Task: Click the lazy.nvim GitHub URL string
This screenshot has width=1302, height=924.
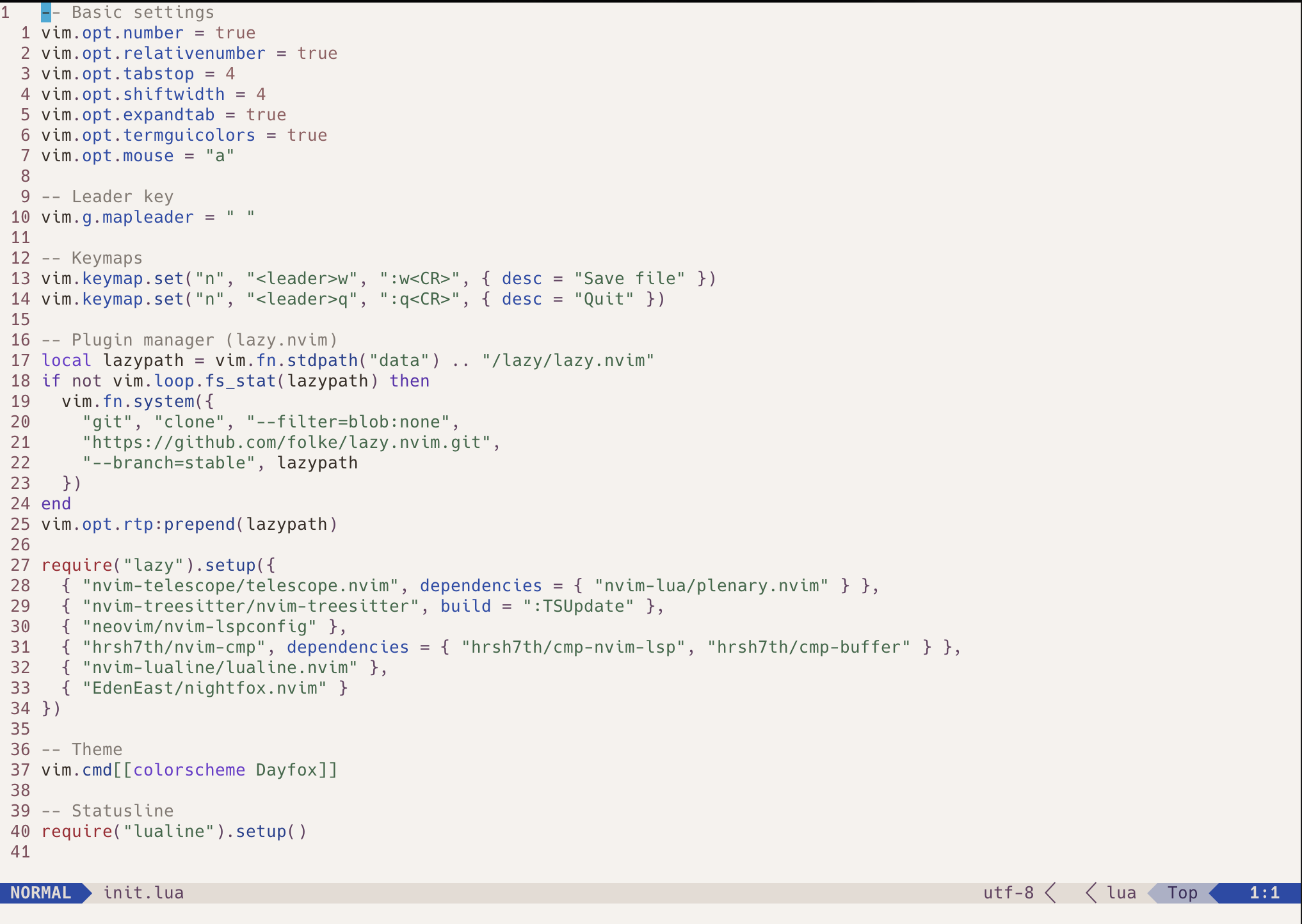Action: pyautogui.click(x=286, y=442)
